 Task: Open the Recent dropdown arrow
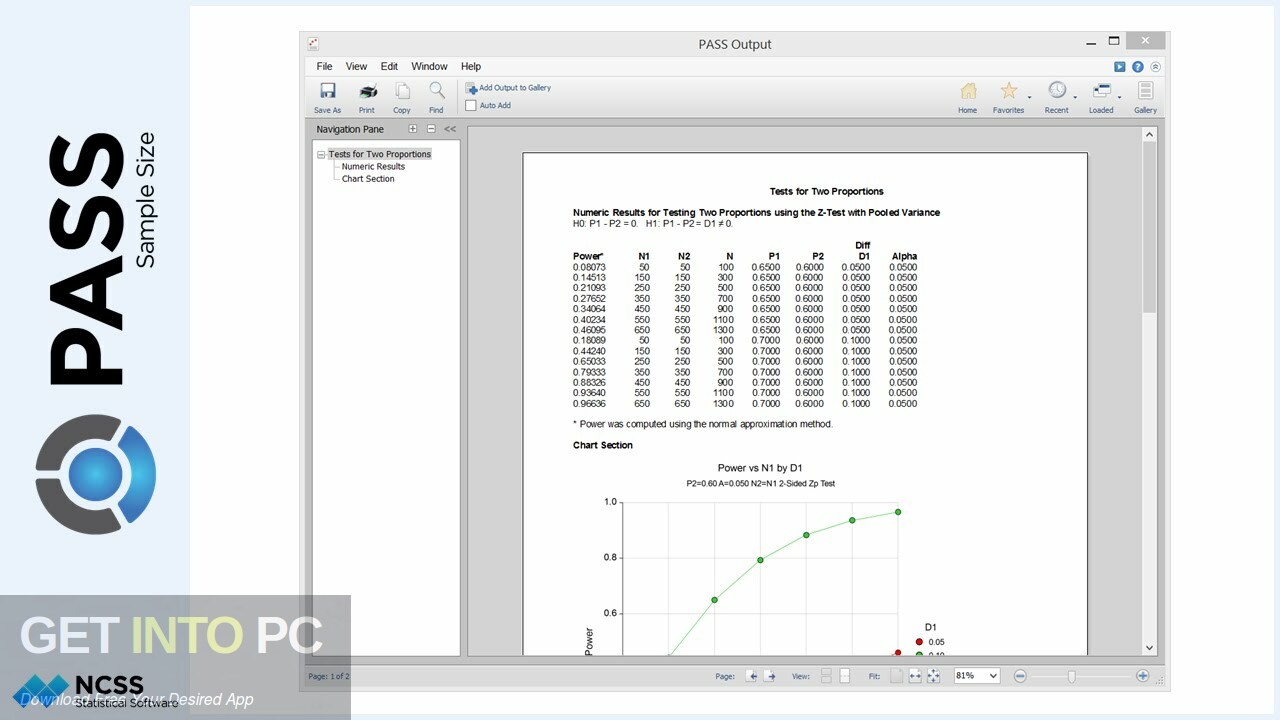point(1075,98)
